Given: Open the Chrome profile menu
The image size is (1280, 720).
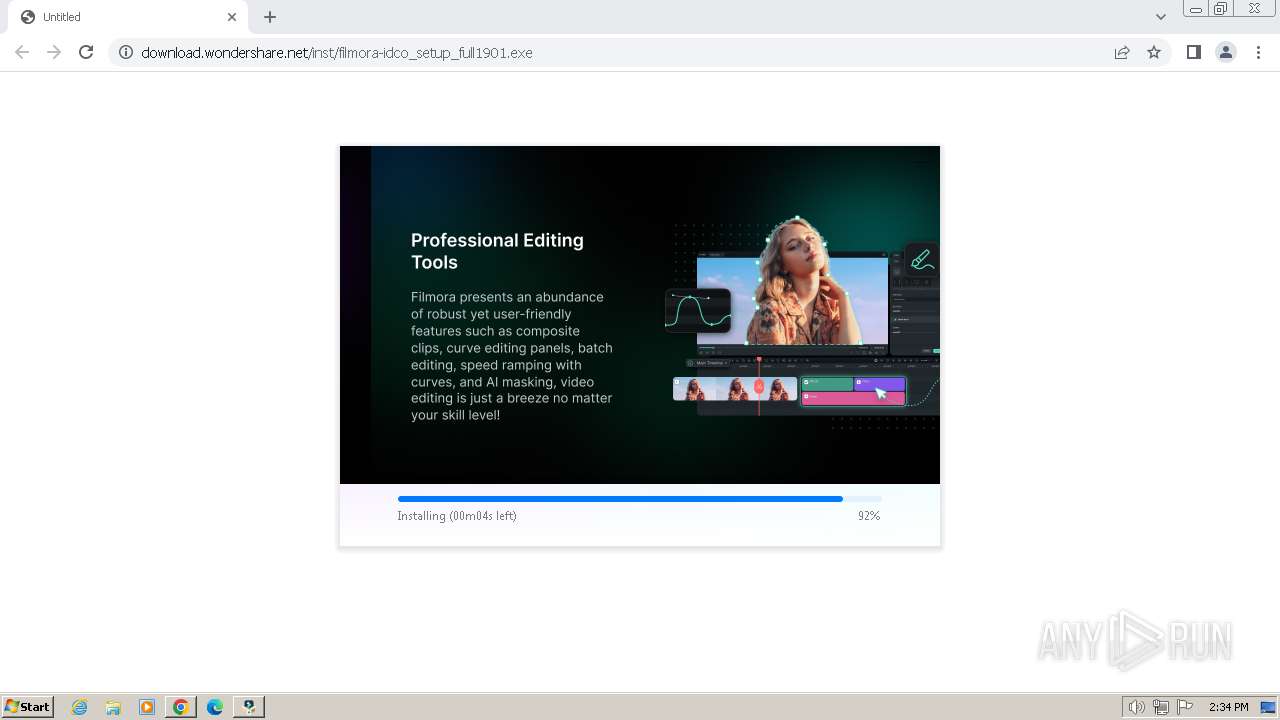Looking at the screenshot, I should coord(1225,52).
